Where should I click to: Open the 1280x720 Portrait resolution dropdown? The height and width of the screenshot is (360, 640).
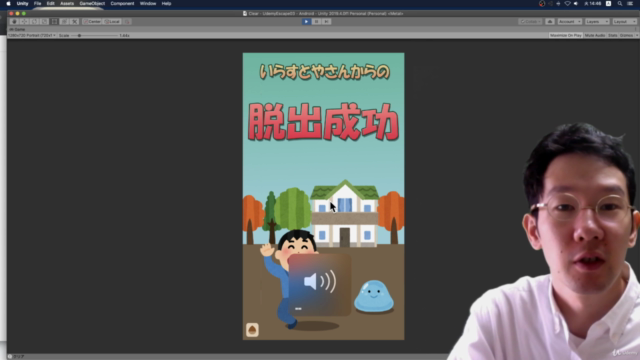32,36
